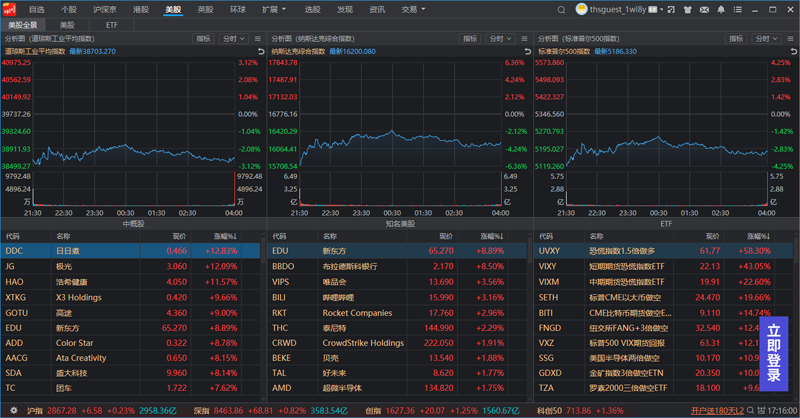Open the notification bell icon

coord(721,10)
